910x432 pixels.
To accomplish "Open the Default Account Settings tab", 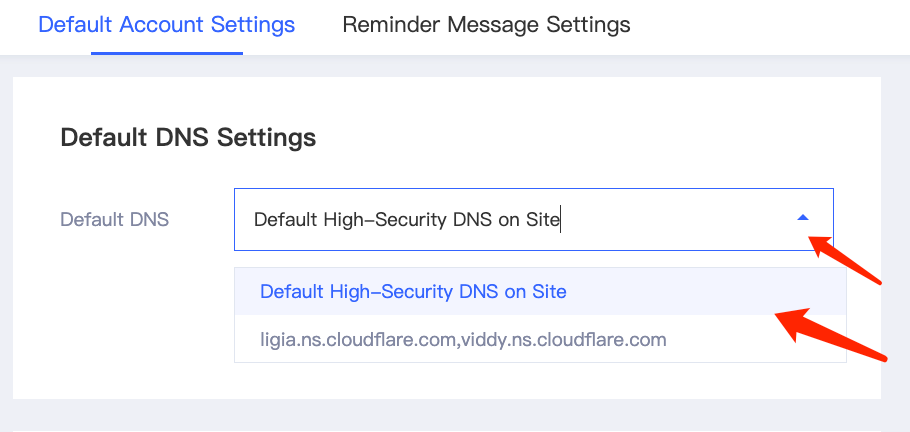I will pos(166,25).
